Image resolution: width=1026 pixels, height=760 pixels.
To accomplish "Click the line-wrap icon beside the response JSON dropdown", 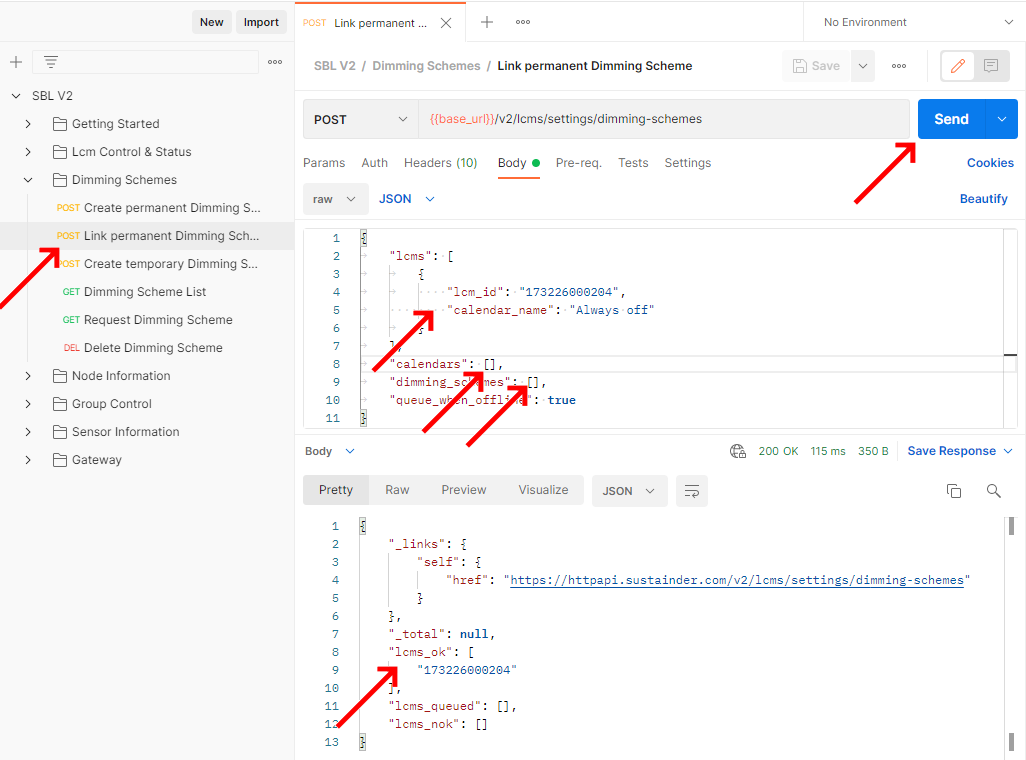I will (692, 491).
